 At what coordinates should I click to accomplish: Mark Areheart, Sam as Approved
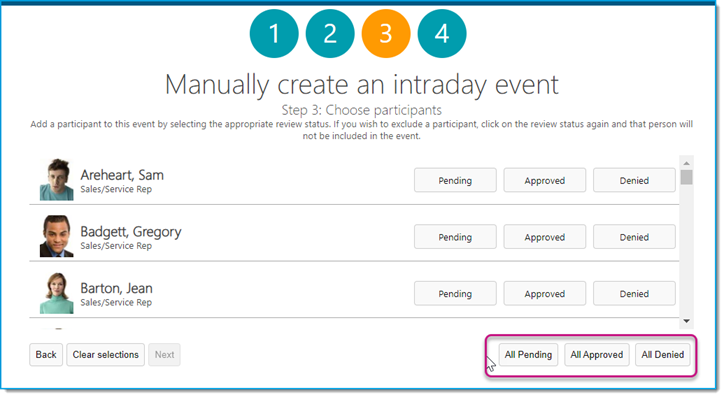[x=544, y=180]
